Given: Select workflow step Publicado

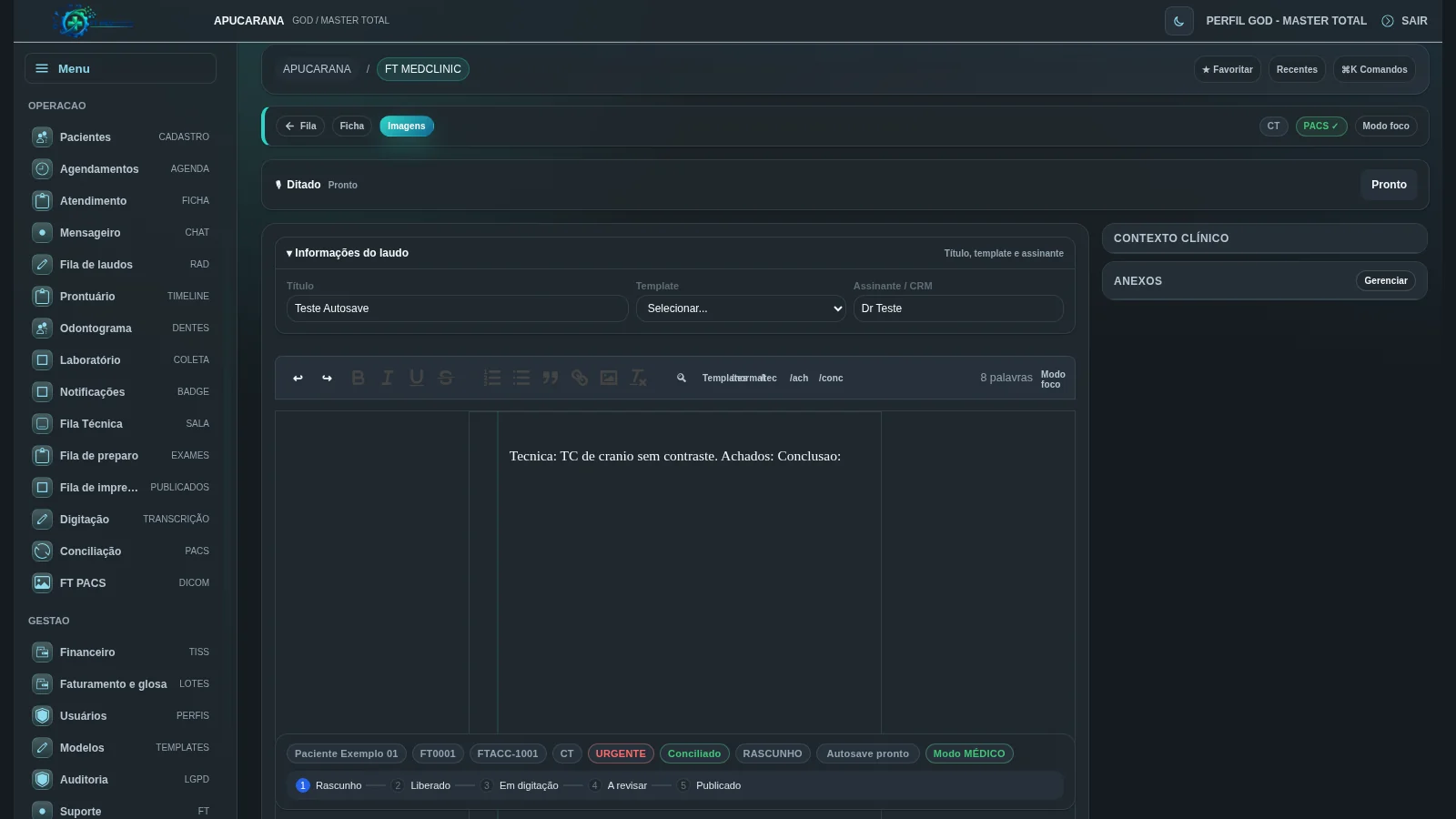Looking at the screenshot, I should 709,785.
